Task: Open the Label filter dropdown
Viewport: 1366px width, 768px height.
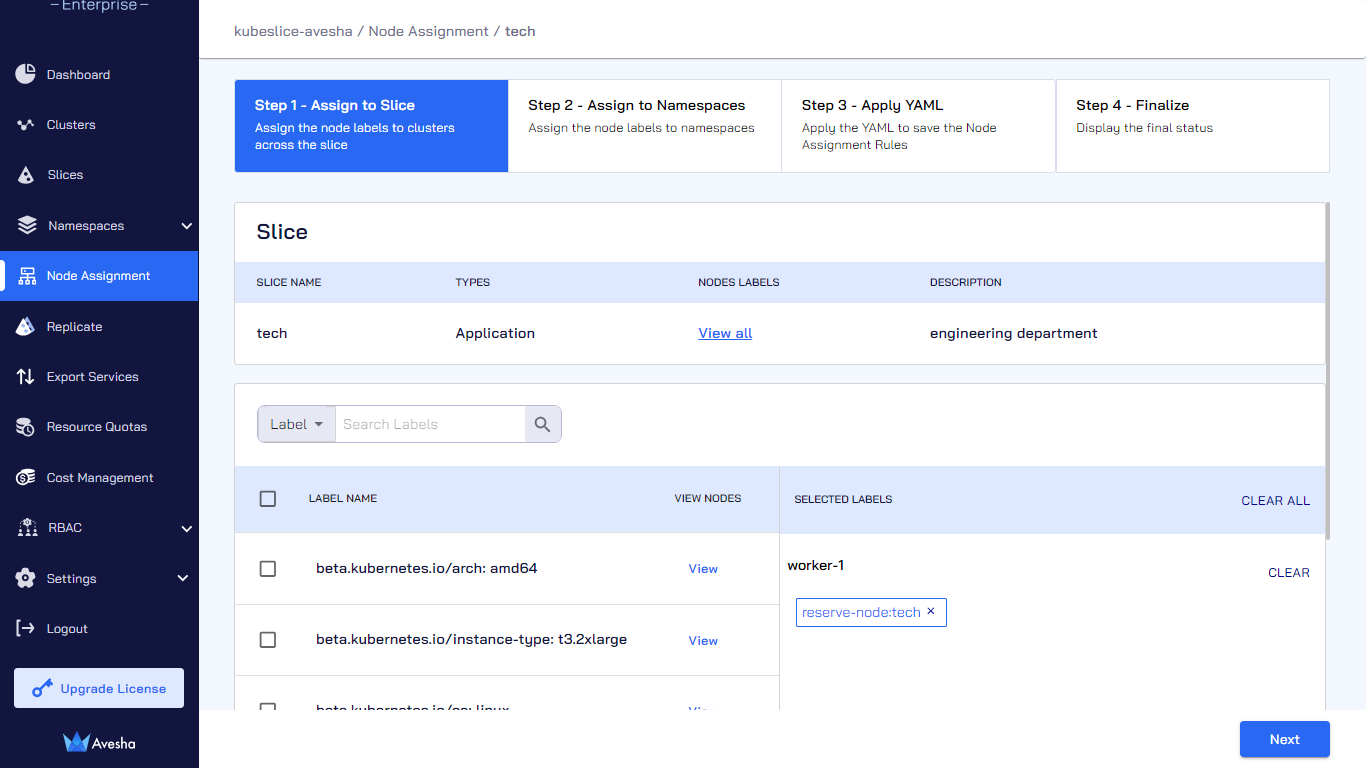Action: (296, 424)
